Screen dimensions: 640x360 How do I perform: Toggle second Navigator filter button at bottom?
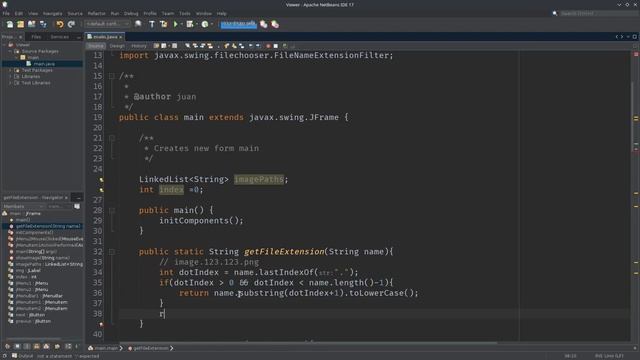(x=17, y=346)
